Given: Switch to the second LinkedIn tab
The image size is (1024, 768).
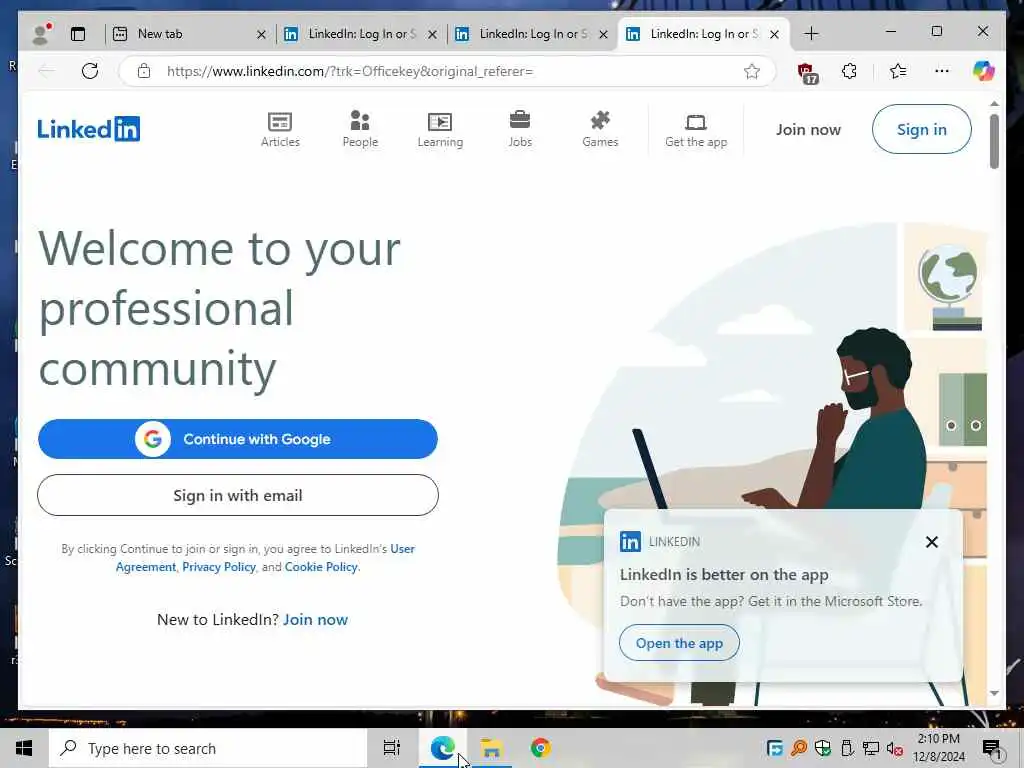Looking at the screenshot, I should click(532, 34).
